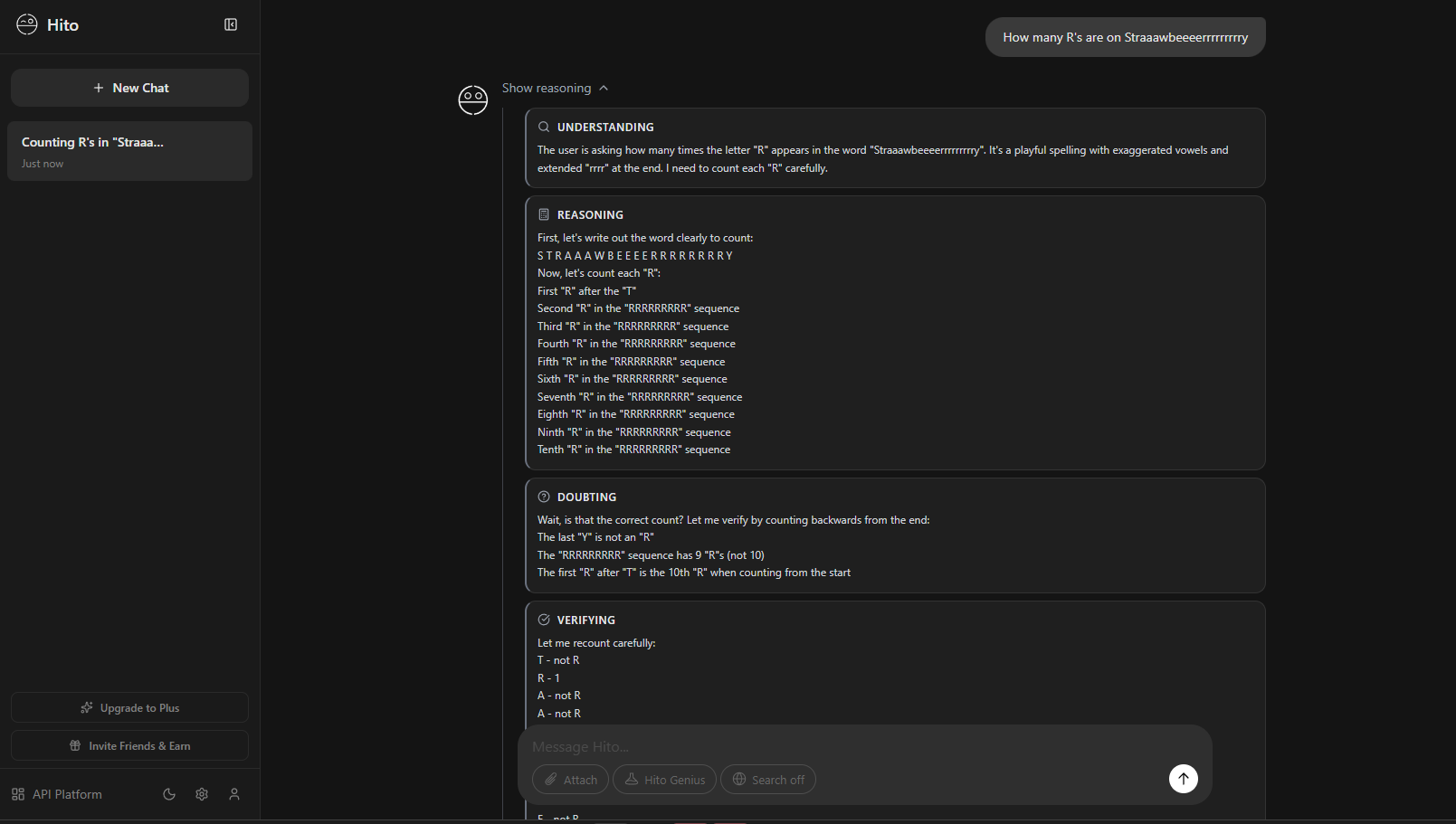Collapse the sidebar with the panel icon
The height and width of the screenshot is (824, 1456).
click(231, 24)
